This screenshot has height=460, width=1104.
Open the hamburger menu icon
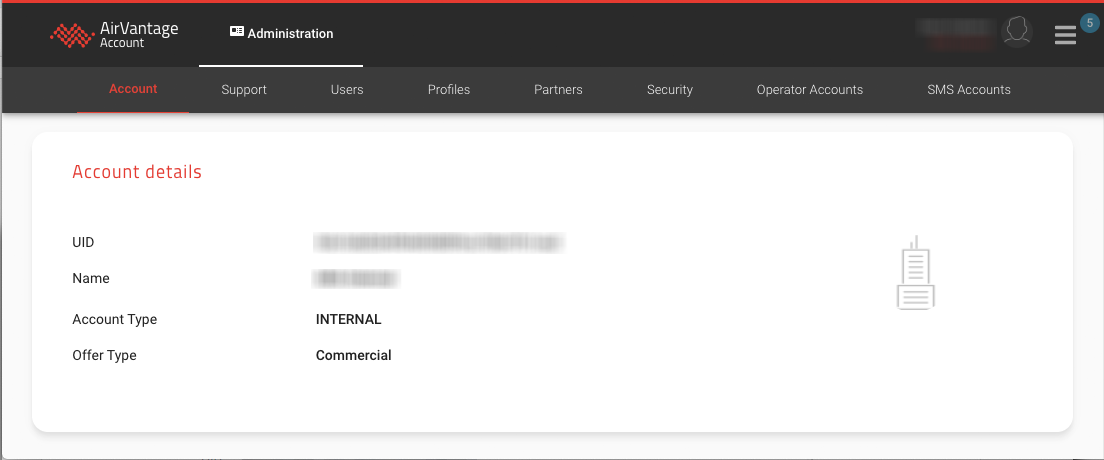1065,35
